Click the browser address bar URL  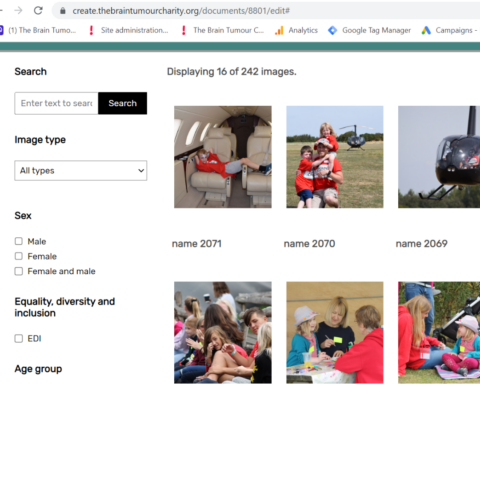pyautogui.click(x=181, y=11)
